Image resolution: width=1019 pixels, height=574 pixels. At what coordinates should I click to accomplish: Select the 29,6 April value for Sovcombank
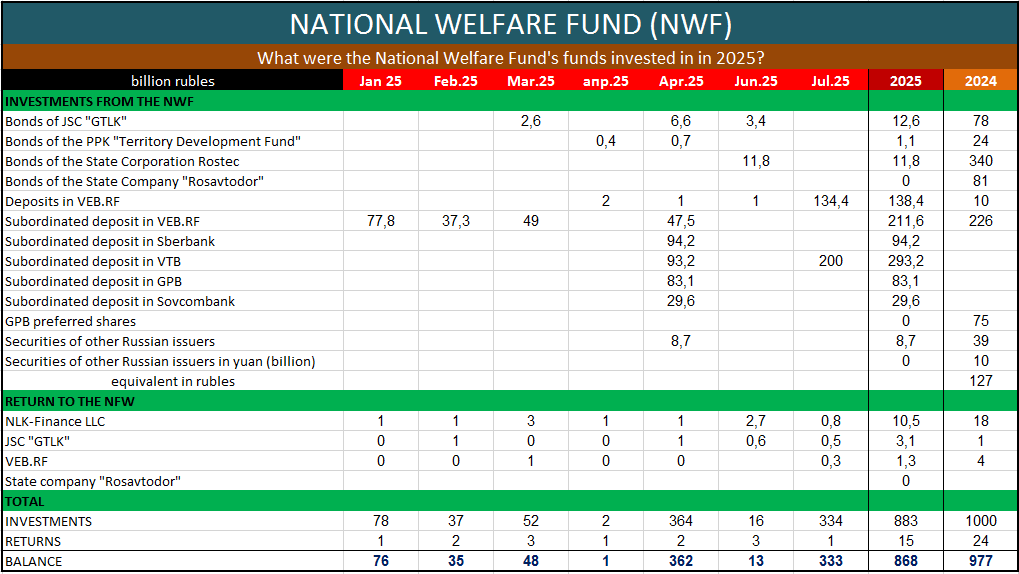point(681,302)
